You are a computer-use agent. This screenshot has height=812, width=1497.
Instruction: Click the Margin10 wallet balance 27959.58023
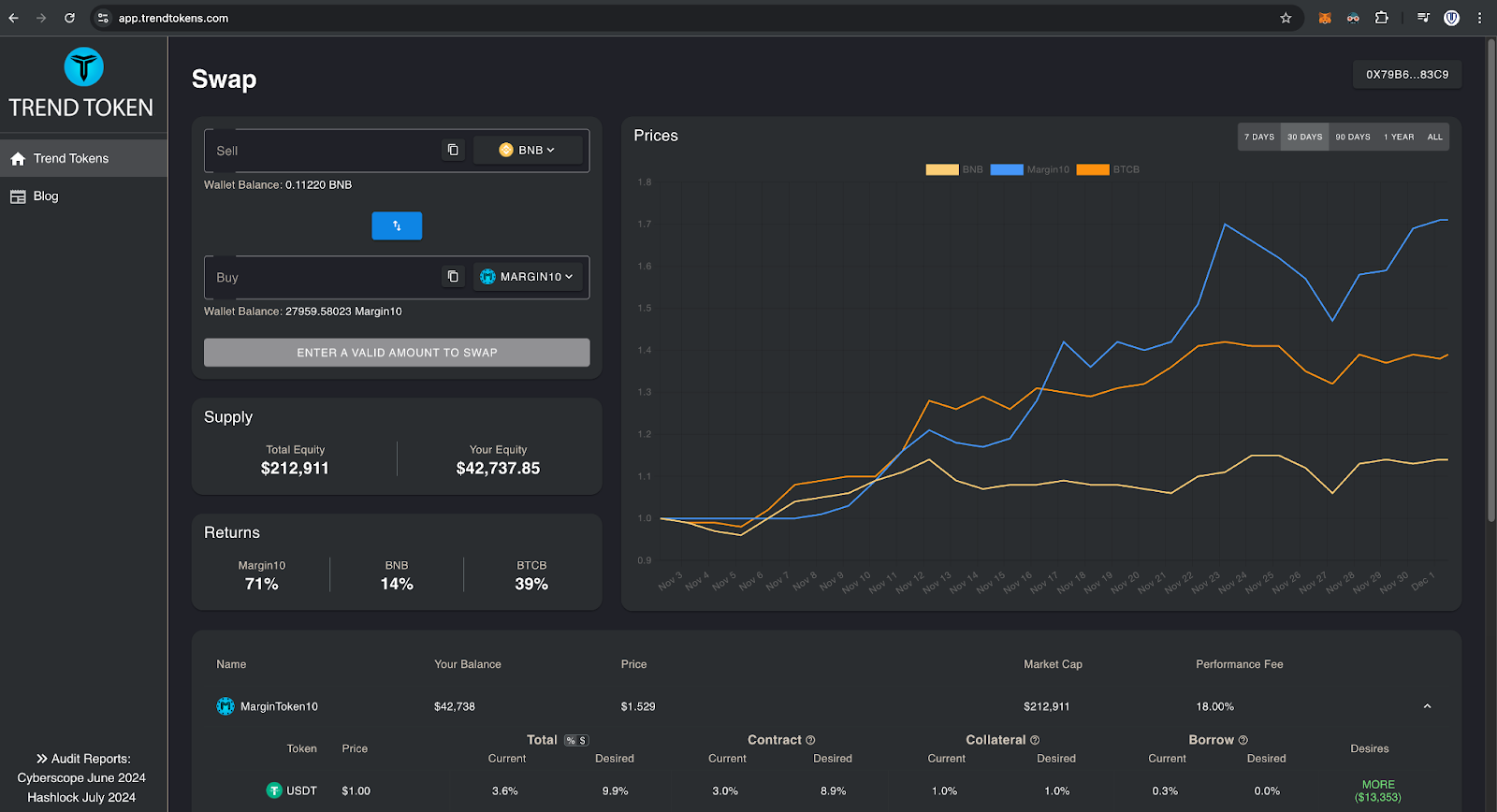click(343, 312)
